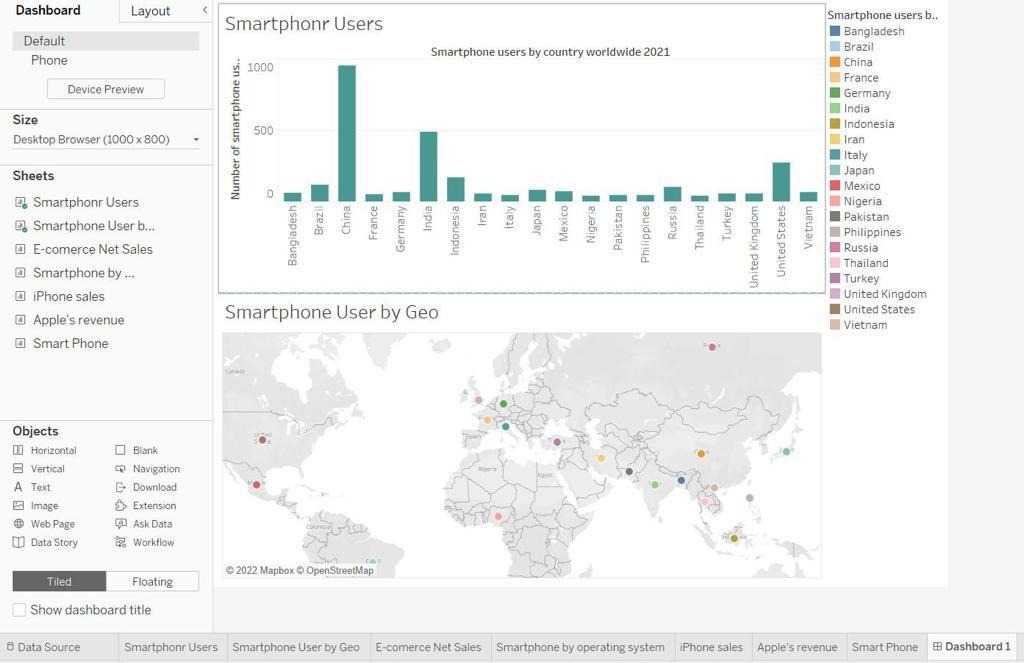Click the Turkey legend label
Screen dimensions: 1024x663
pos(861,278)
